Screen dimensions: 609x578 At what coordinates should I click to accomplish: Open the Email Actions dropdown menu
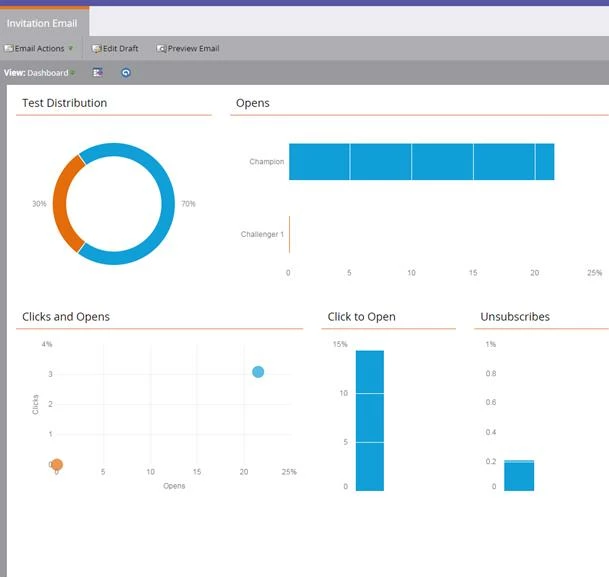click(39, 49)
